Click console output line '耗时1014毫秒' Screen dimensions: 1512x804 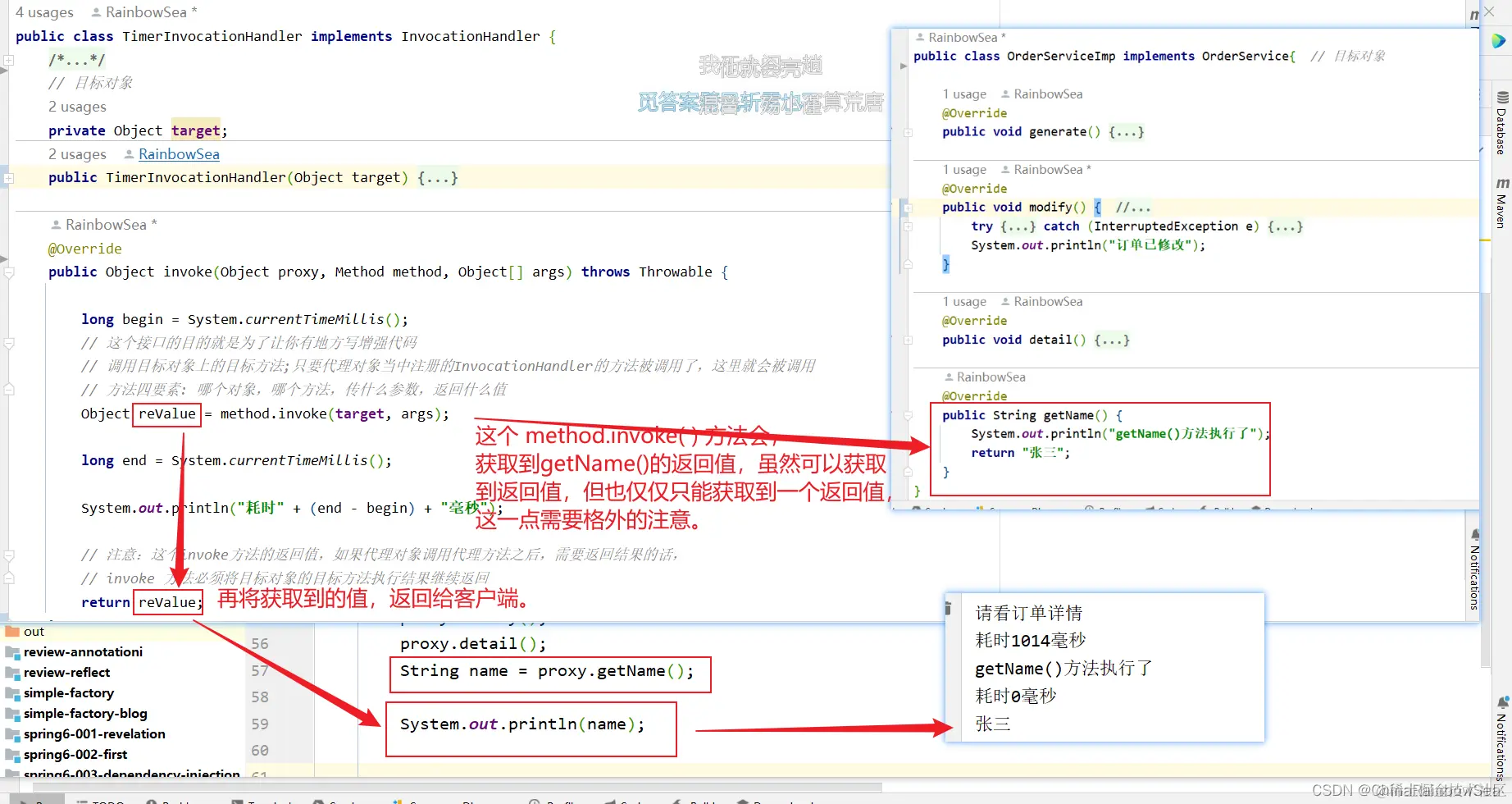[x=1031, y=641]
